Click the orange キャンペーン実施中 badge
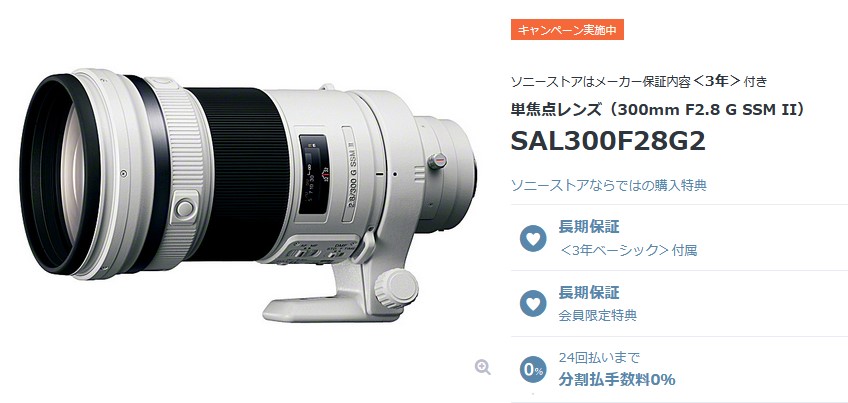The height and width of the screenshot is (403, 848). pos(567,30)
